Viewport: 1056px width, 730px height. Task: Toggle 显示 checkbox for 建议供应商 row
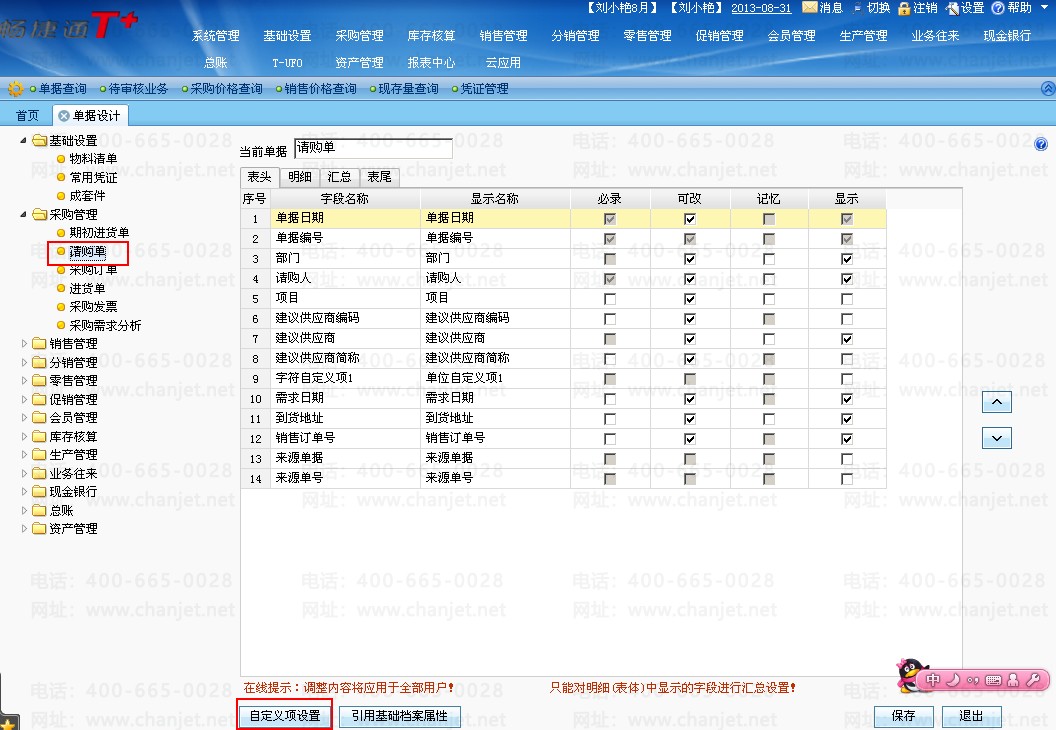pos(847,339)
